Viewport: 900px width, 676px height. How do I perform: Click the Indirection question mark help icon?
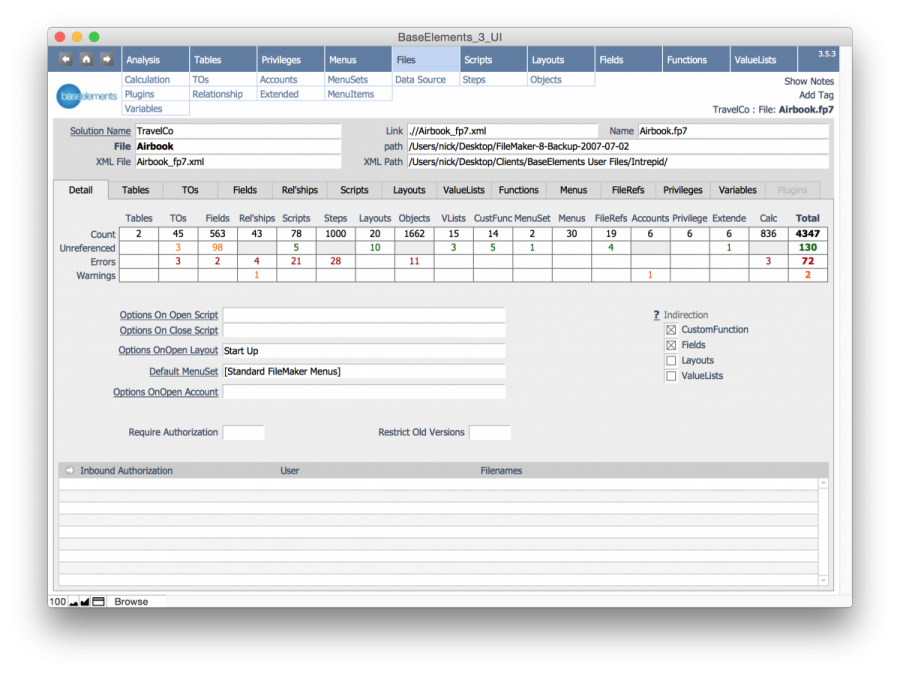(x=656, y=315)
